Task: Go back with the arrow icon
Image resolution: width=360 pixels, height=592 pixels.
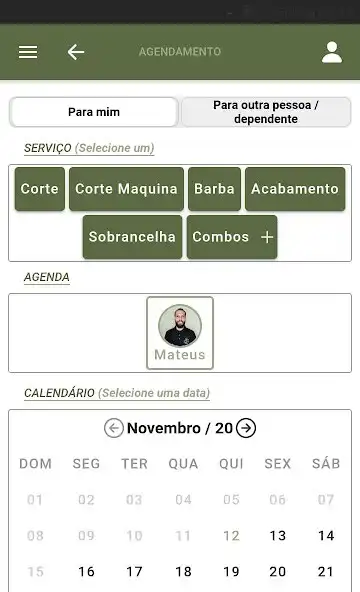Action: click(x=75, y=52)
